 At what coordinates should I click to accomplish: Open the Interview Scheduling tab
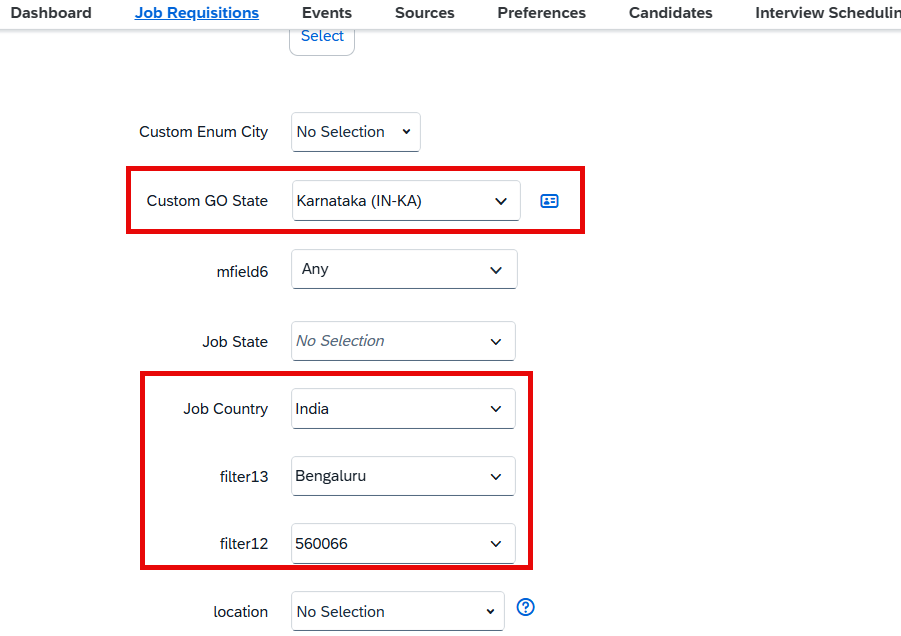pos(827,13)
